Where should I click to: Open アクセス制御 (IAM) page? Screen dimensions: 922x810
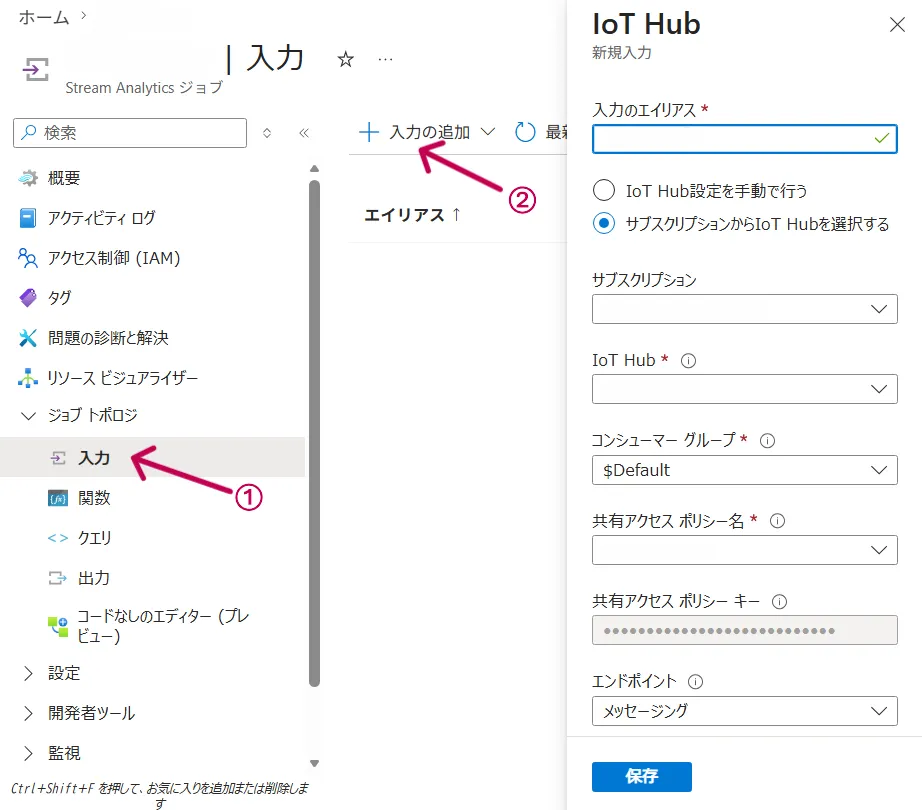coord(114,257)
